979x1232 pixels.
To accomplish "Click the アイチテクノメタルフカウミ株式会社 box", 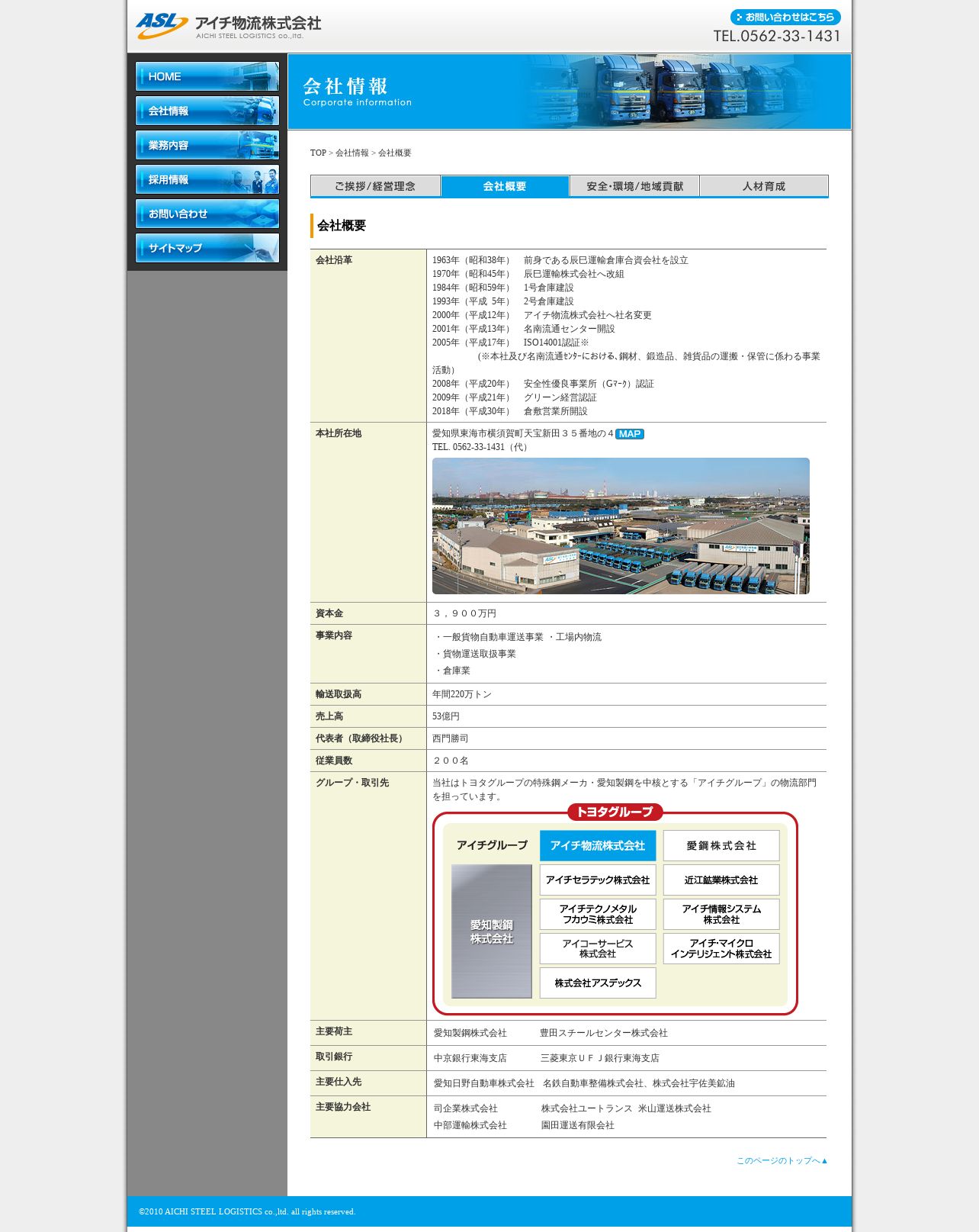I will [598, 915].
